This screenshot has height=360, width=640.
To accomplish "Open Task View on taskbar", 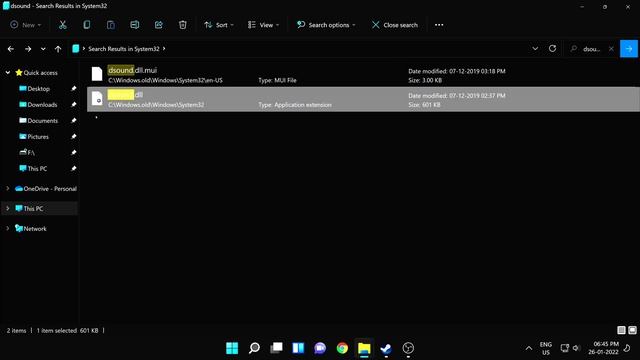I will click(x=276, y=348).
